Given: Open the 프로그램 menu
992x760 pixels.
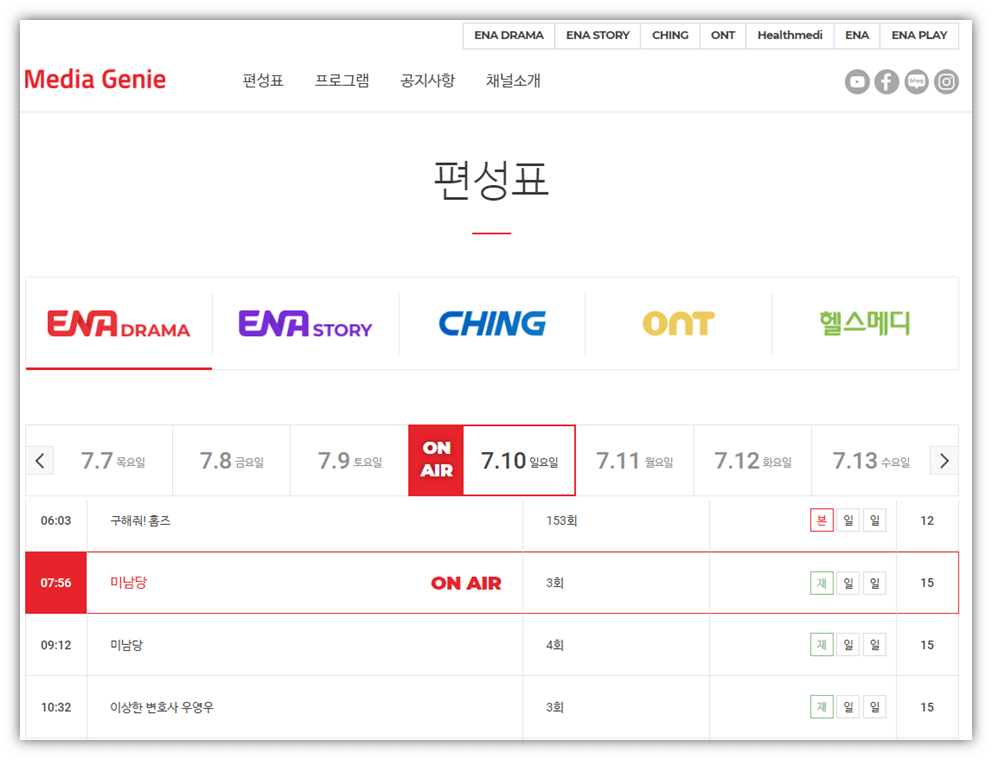Looking at the screenshot, I should [x=342, y=80].
